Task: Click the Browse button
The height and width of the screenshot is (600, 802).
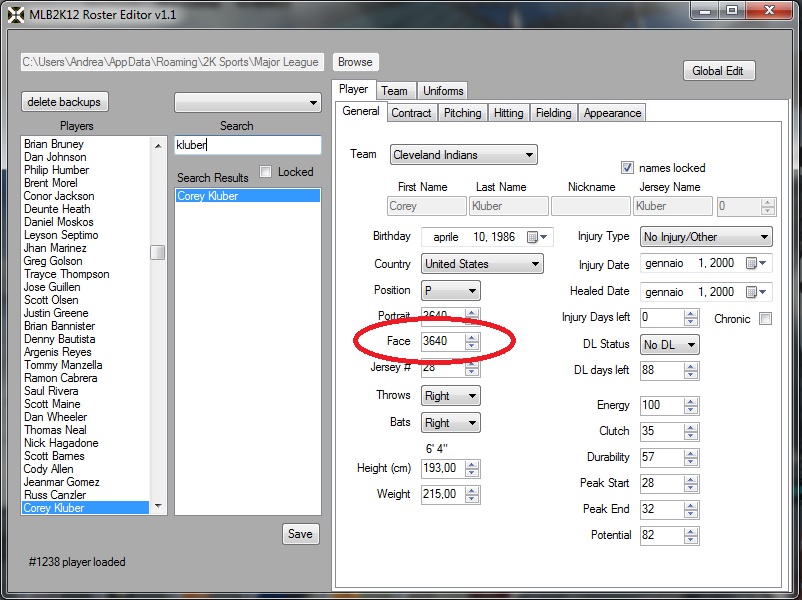Action: pyautogui.click(x=355, y=62)
